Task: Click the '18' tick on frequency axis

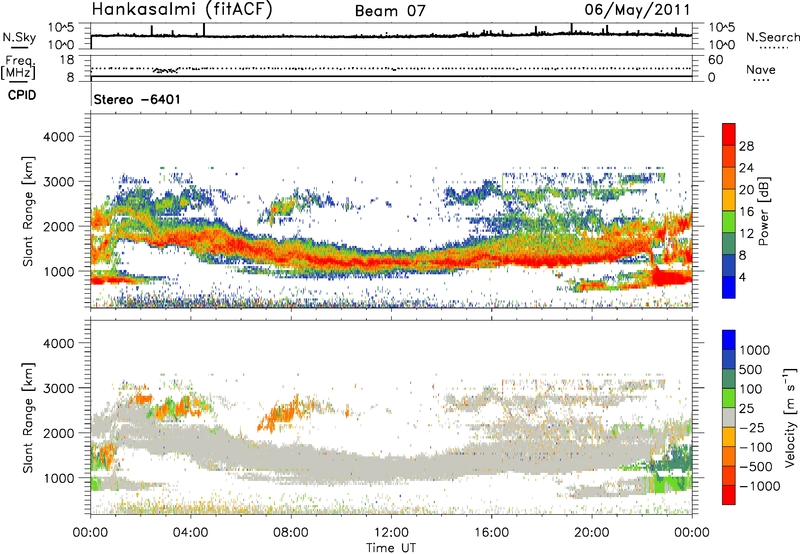Action: 67,60
